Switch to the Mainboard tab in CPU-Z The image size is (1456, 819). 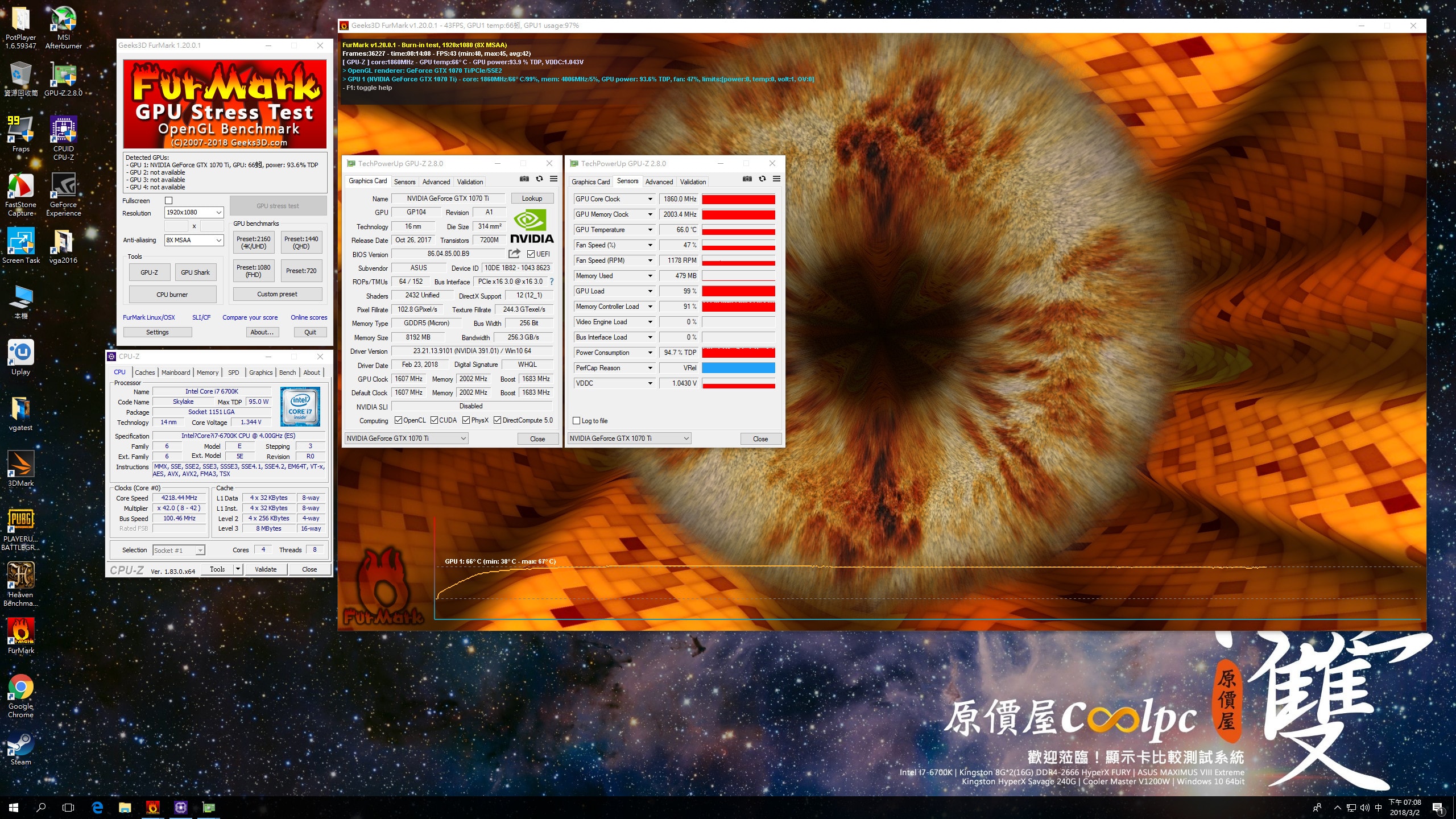tap(176, 373)
